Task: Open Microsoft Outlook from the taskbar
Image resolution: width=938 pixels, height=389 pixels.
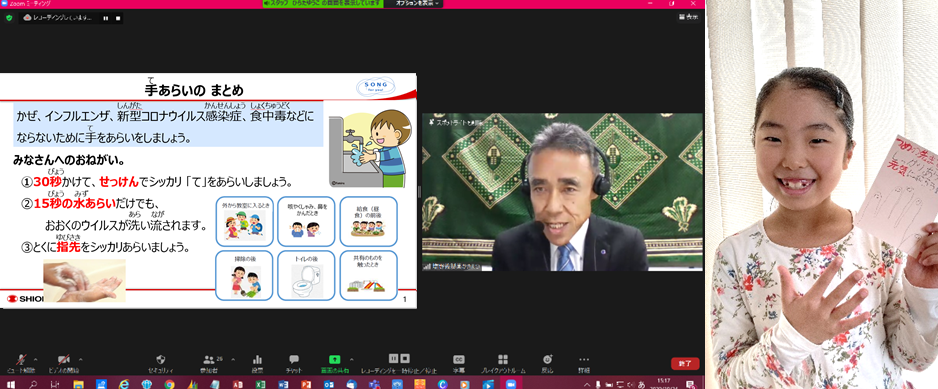Action: coord(328,384)
